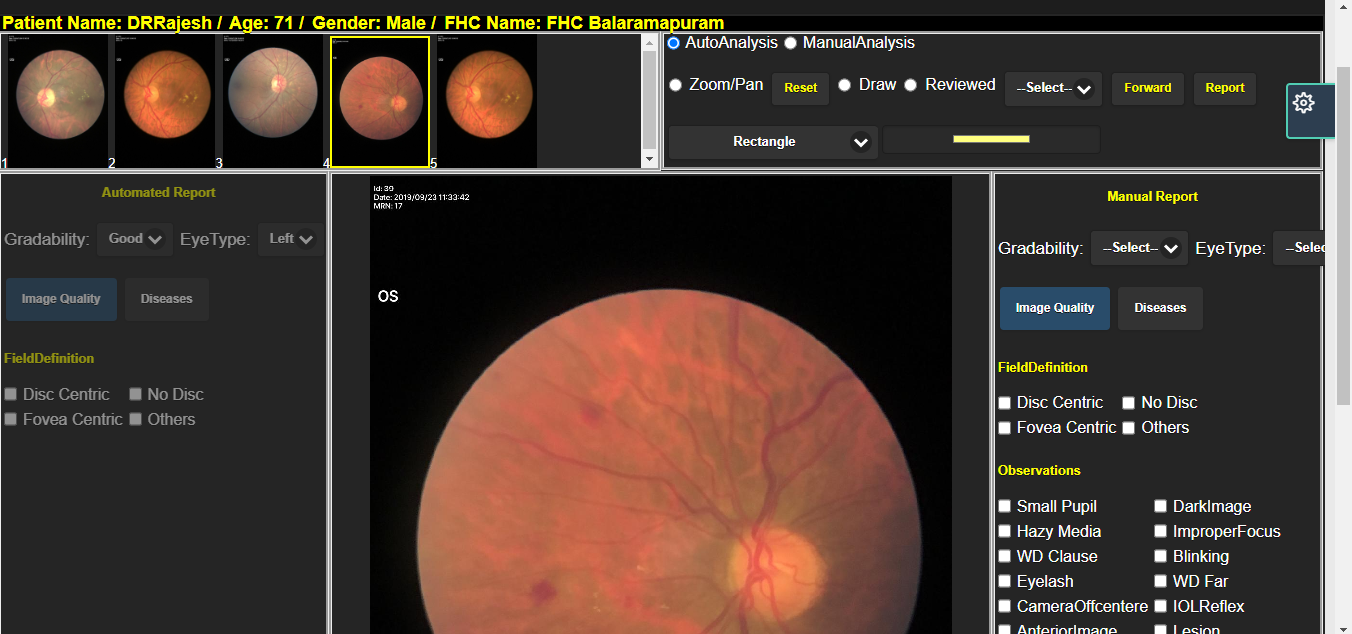Viewport: 1352px width, 634px height.
Task: Check the IOLReflex observation
Action: coord(1161,607)
